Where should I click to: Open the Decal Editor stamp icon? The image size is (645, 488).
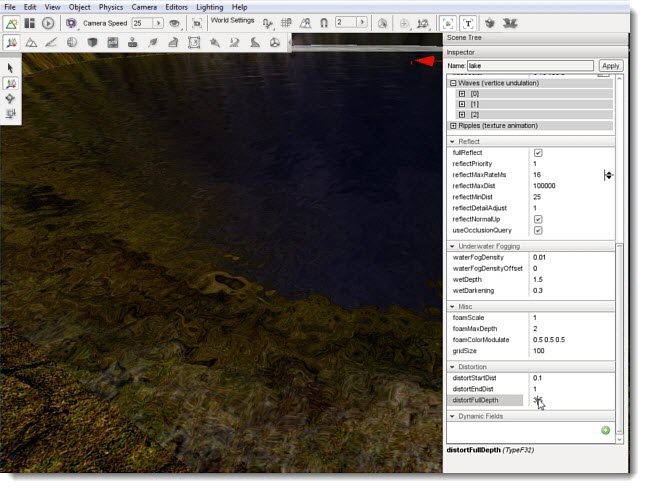(x=132, y=42)
